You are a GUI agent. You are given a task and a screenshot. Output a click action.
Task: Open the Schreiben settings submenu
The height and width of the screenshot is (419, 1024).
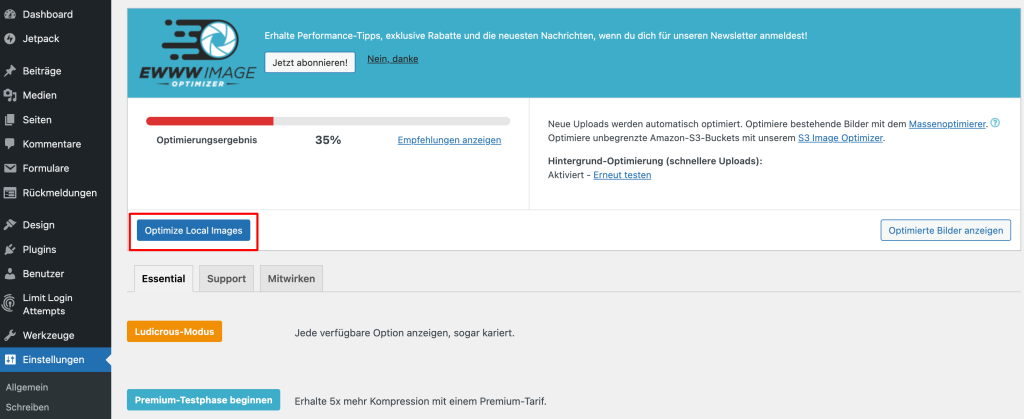pos(27,407)
